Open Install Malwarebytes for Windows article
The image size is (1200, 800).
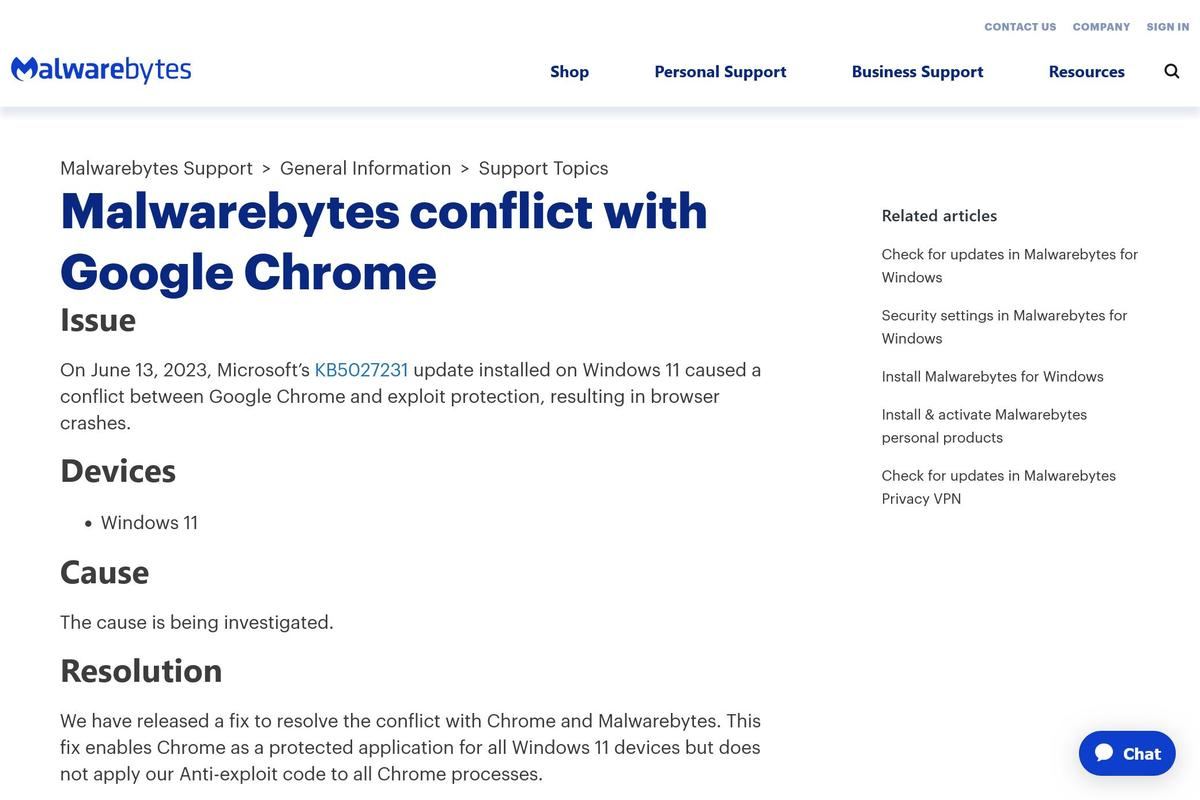pyautogui.click(x=993, y=377)
